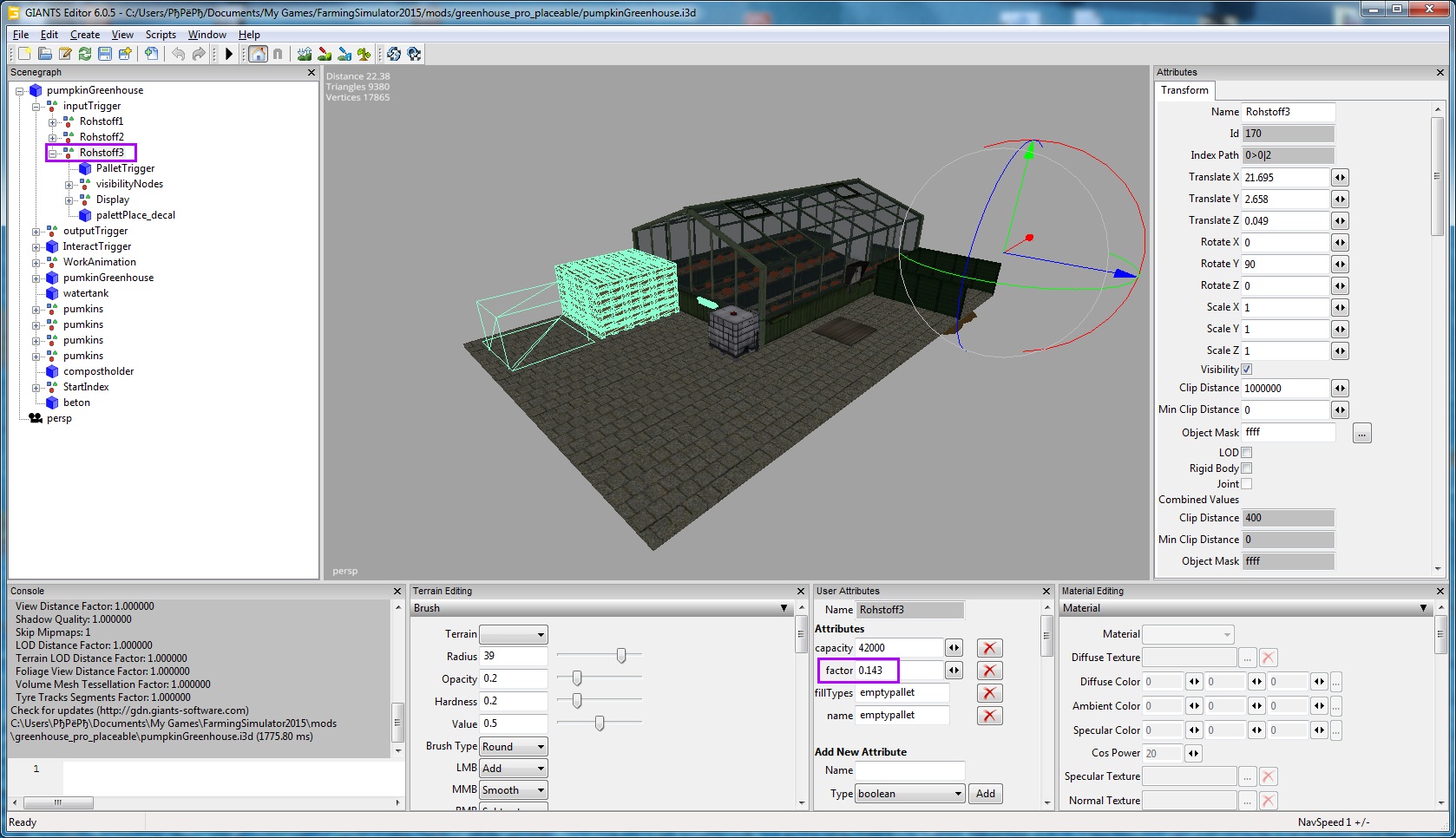Open the Create menu
This screenshot has width=1456, height=838.
pyautogui.click(x=85, y=35)
